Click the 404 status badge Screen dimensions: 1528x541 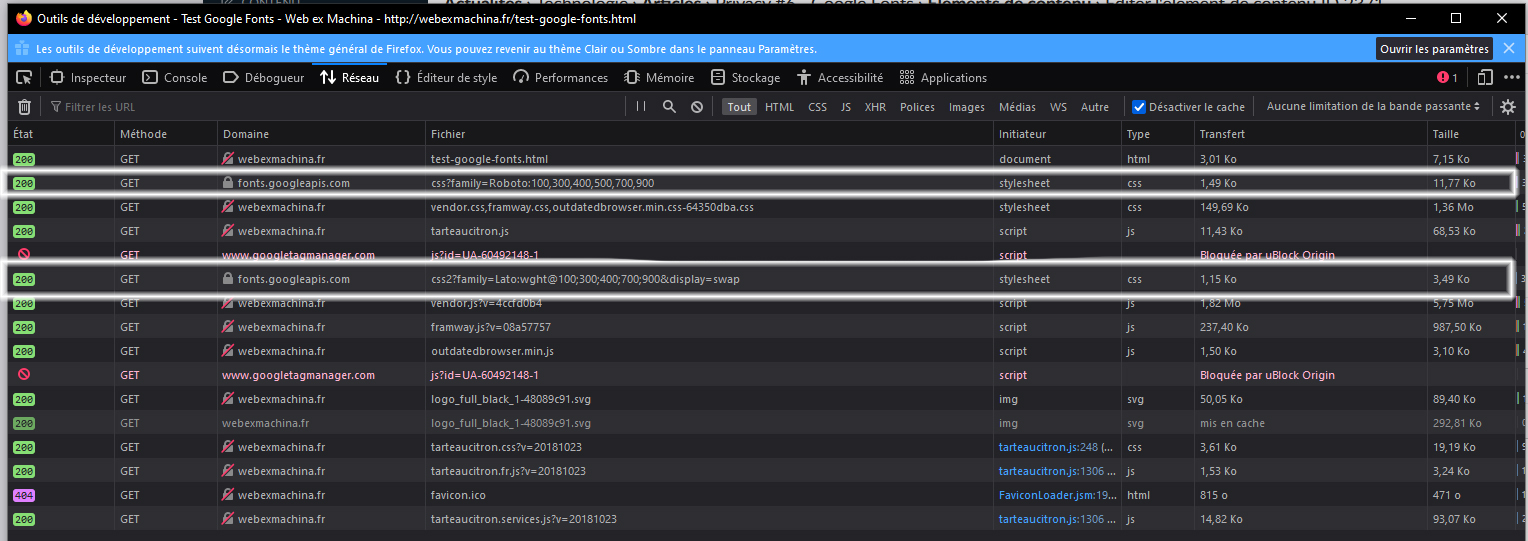tap(24, 495)
